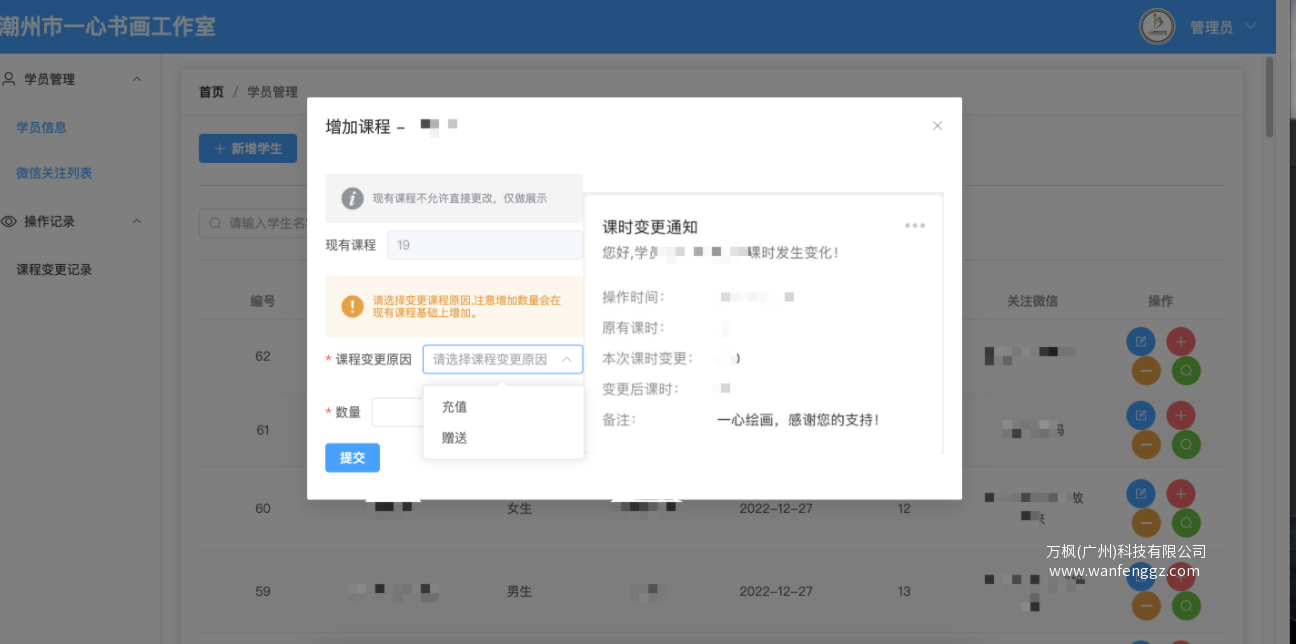The height and width of the screenshot is (644, 1296).
Task: Follow the 首页 breadcrumb link
Action: pyautogui.click(x=210, y=91)
